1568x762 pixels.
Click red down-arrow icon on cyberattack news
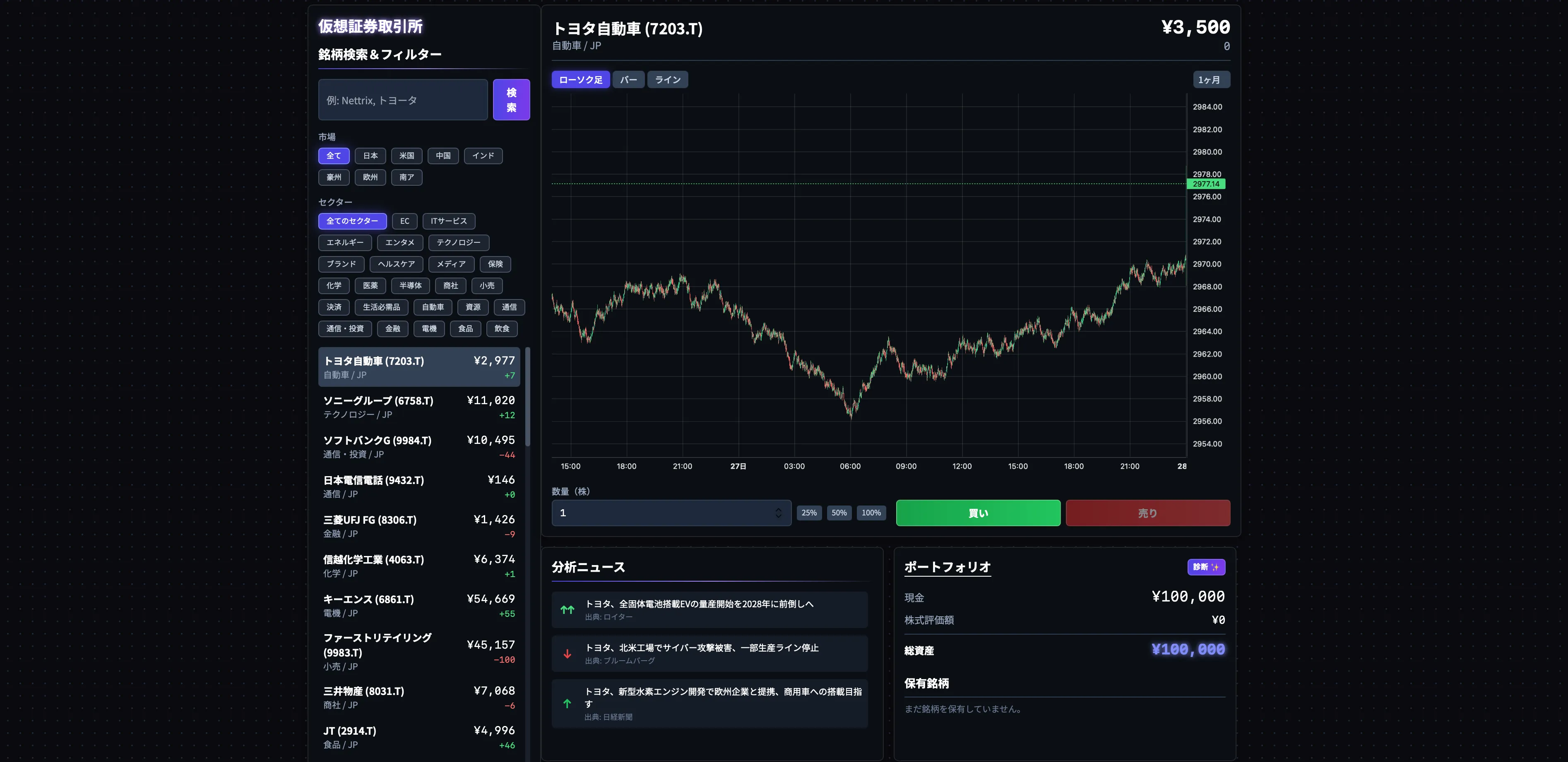pos(568,654)
